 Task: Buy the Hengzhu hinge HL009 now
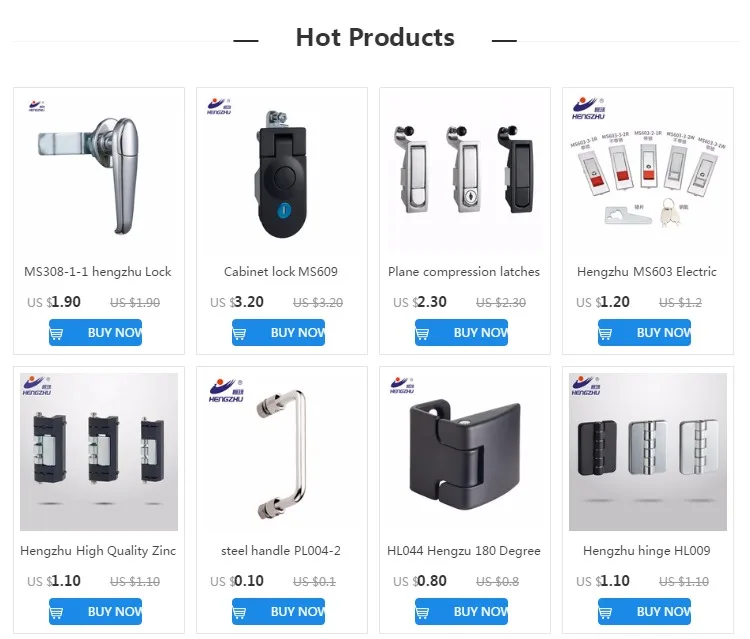[x=644, y=611]
